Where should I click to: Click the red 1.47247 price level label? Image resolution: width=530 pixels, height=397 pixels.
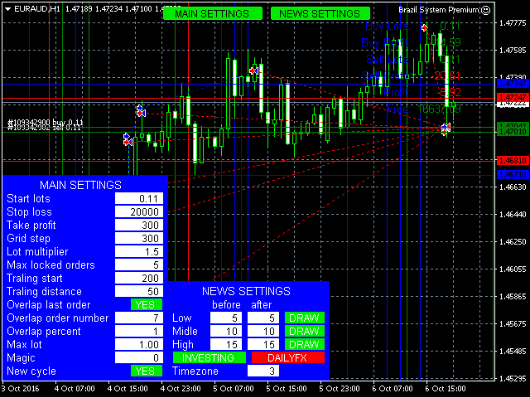click(x=513, y=97)
